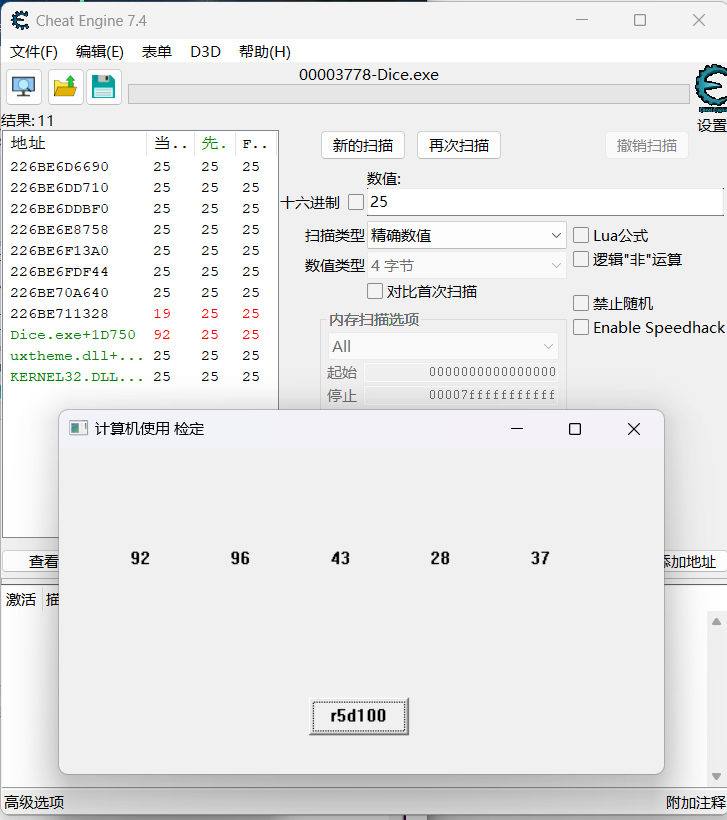The width and height of the screenshot is (727, 820).
Task: Roll dice with the r5d100 button
Action: 359,716
